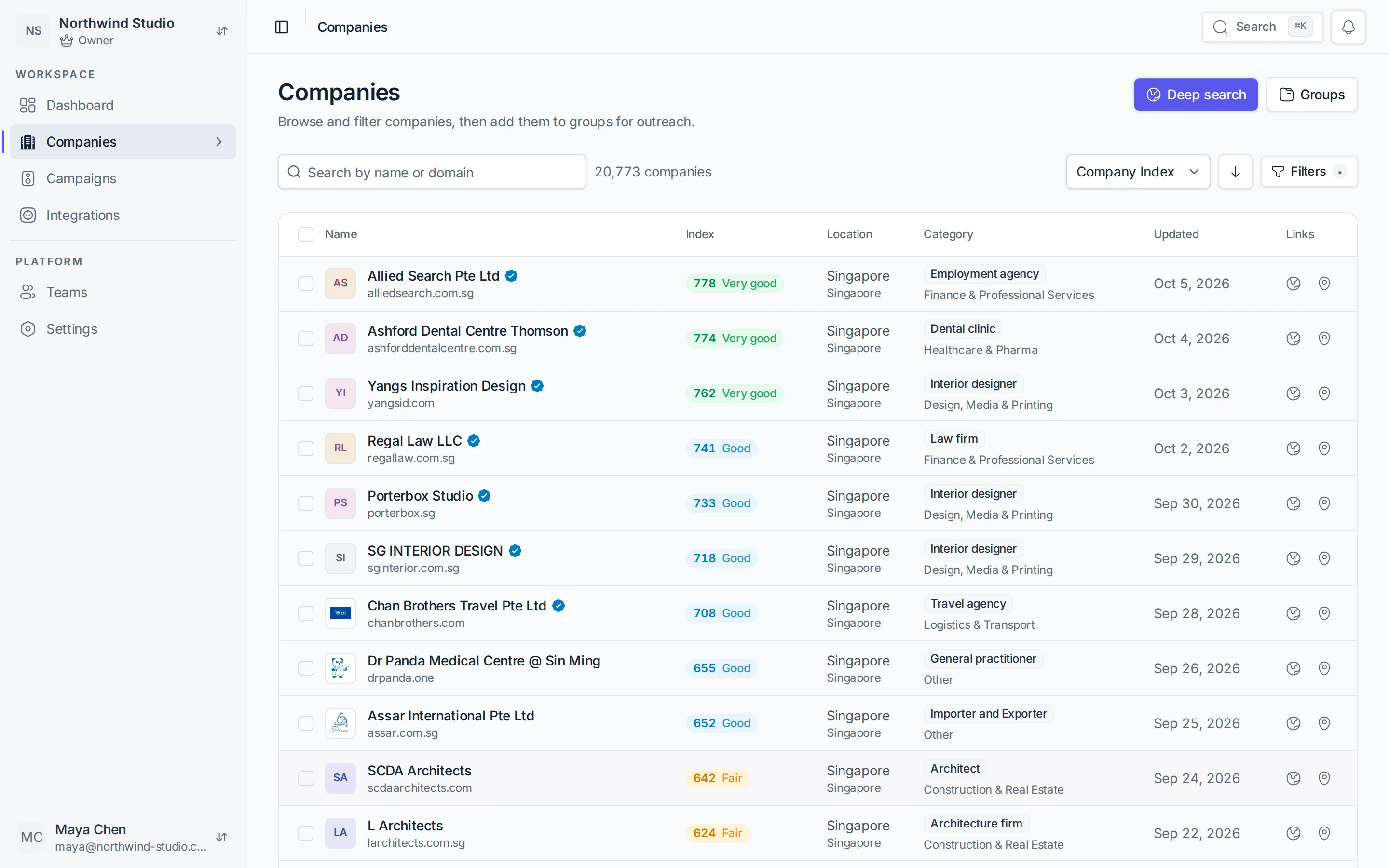Tick the L Architects row checkbox
Viewport: 1389px width, 868px height.
coord(305,833)
